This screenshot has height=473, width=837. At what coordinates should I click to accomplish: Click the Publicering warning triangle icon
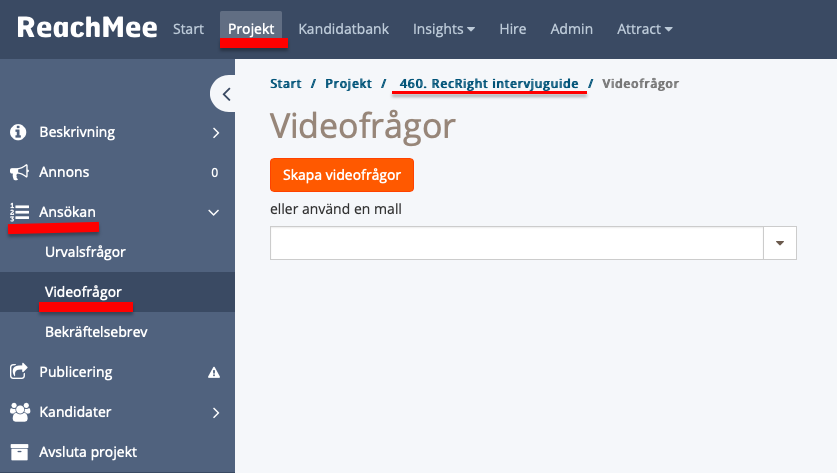[x=214, y=373]
